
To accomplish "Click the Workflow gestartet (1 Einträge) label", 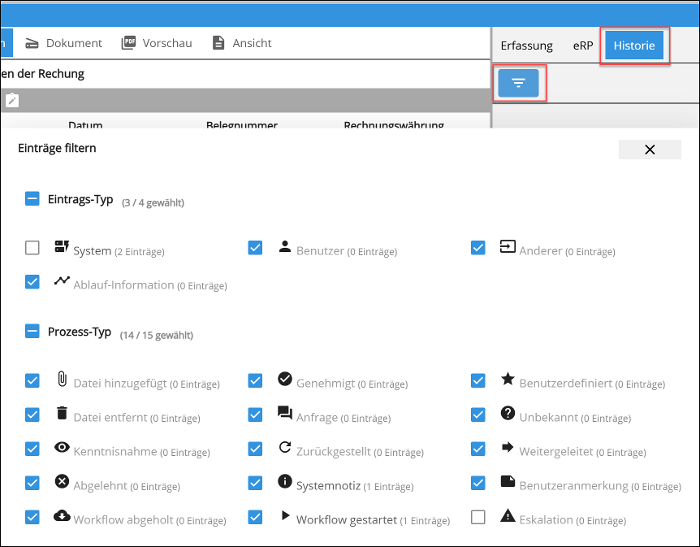I will [373, 520].
